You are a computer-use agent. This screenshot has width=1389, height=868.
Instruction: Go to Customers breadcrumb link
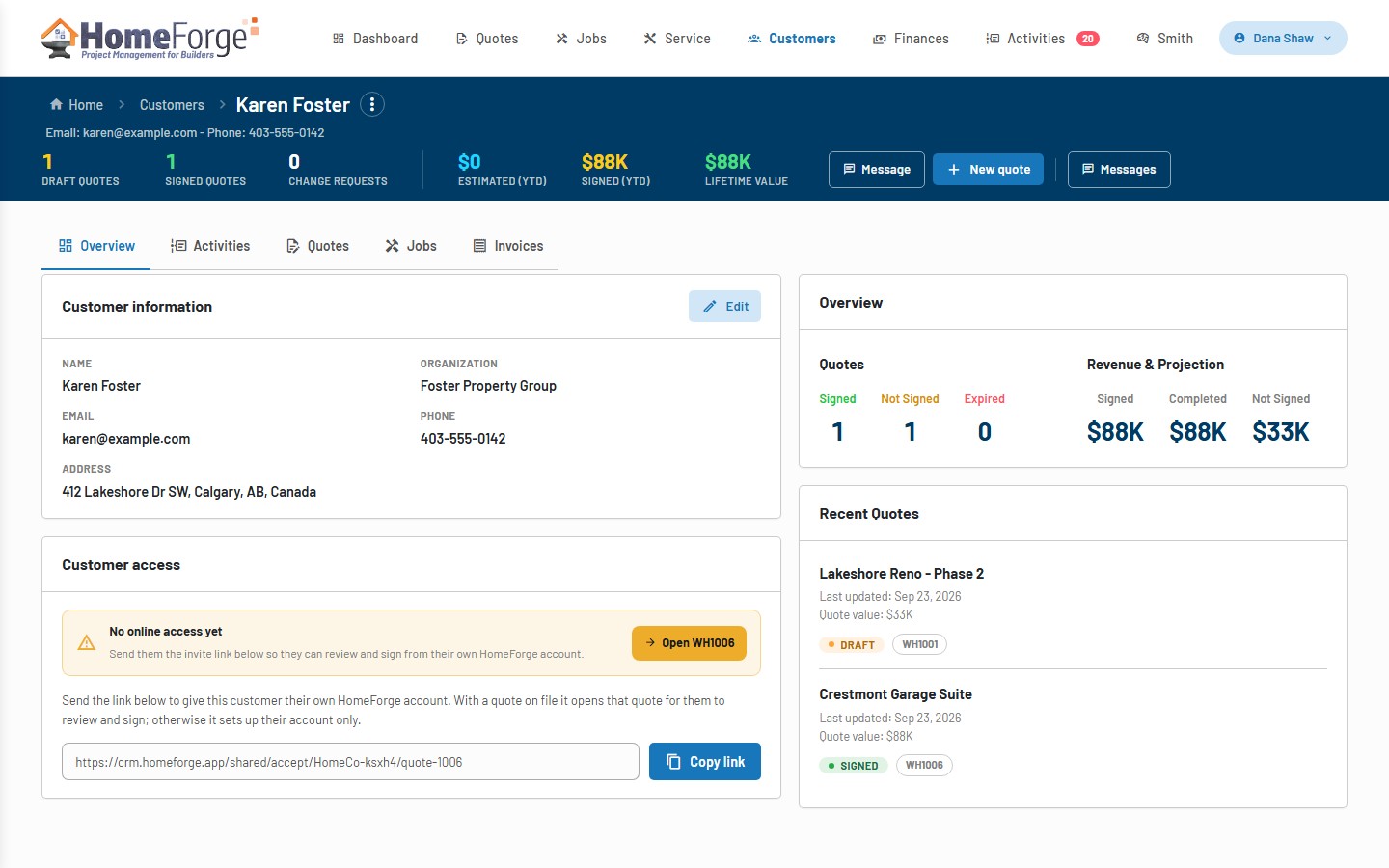tap(172, 105)
